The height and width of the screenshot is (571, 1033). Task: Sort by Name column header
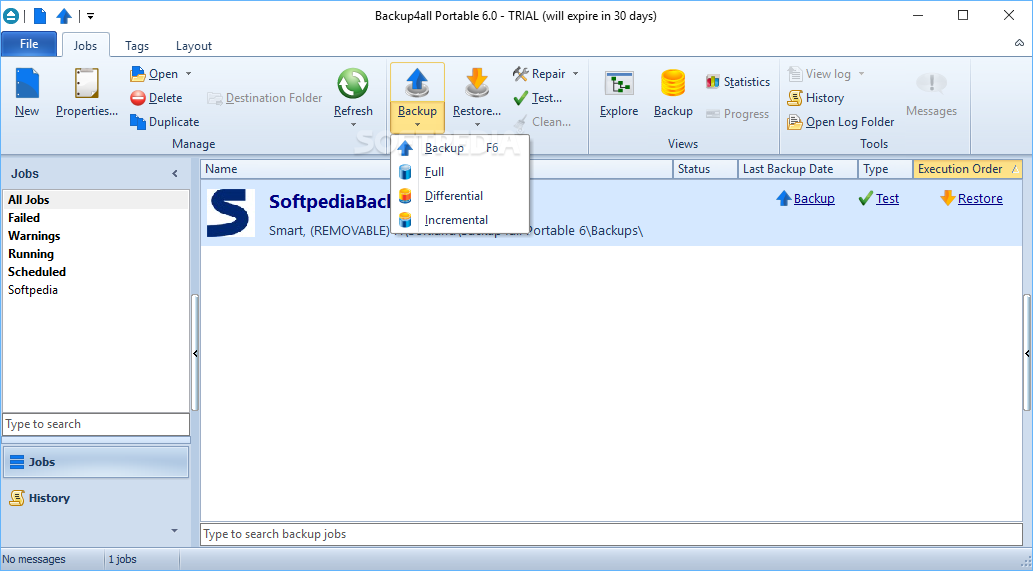coord(436,169)
